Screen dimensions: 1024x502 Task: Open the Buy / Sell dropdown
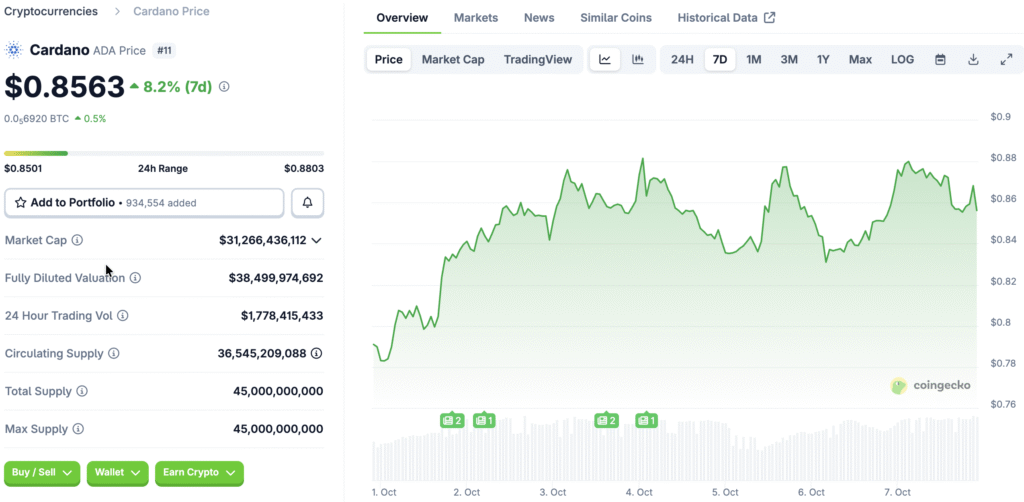click(42, 472)
